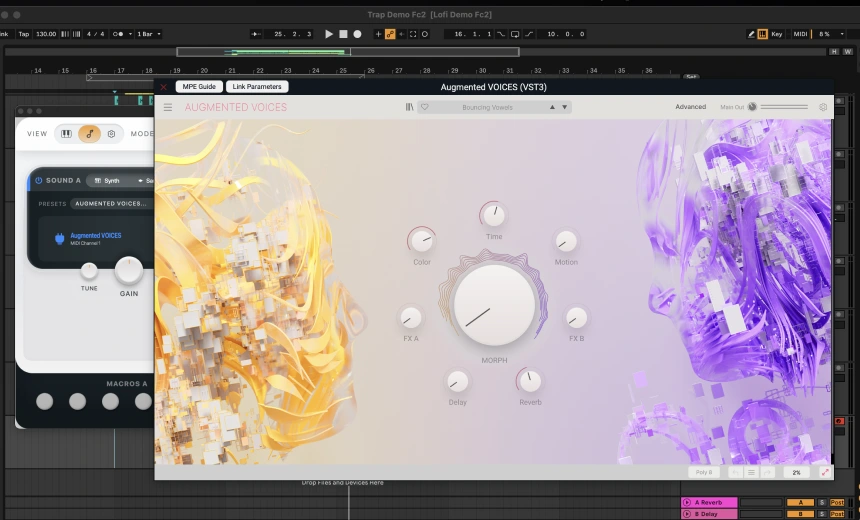The height and width of the screenshot is (520, 860).
Task: Open gear settings view in left plugin
Action: click(111, 134)
